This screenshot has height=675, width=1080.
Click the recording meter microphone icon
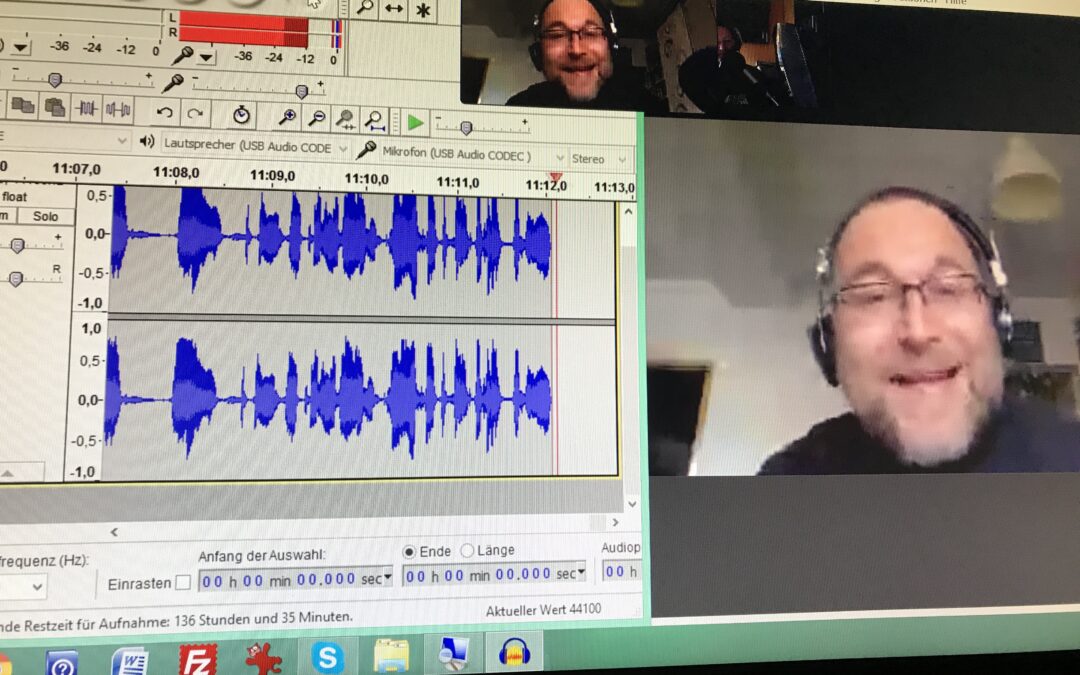click(x=183, y=54)
